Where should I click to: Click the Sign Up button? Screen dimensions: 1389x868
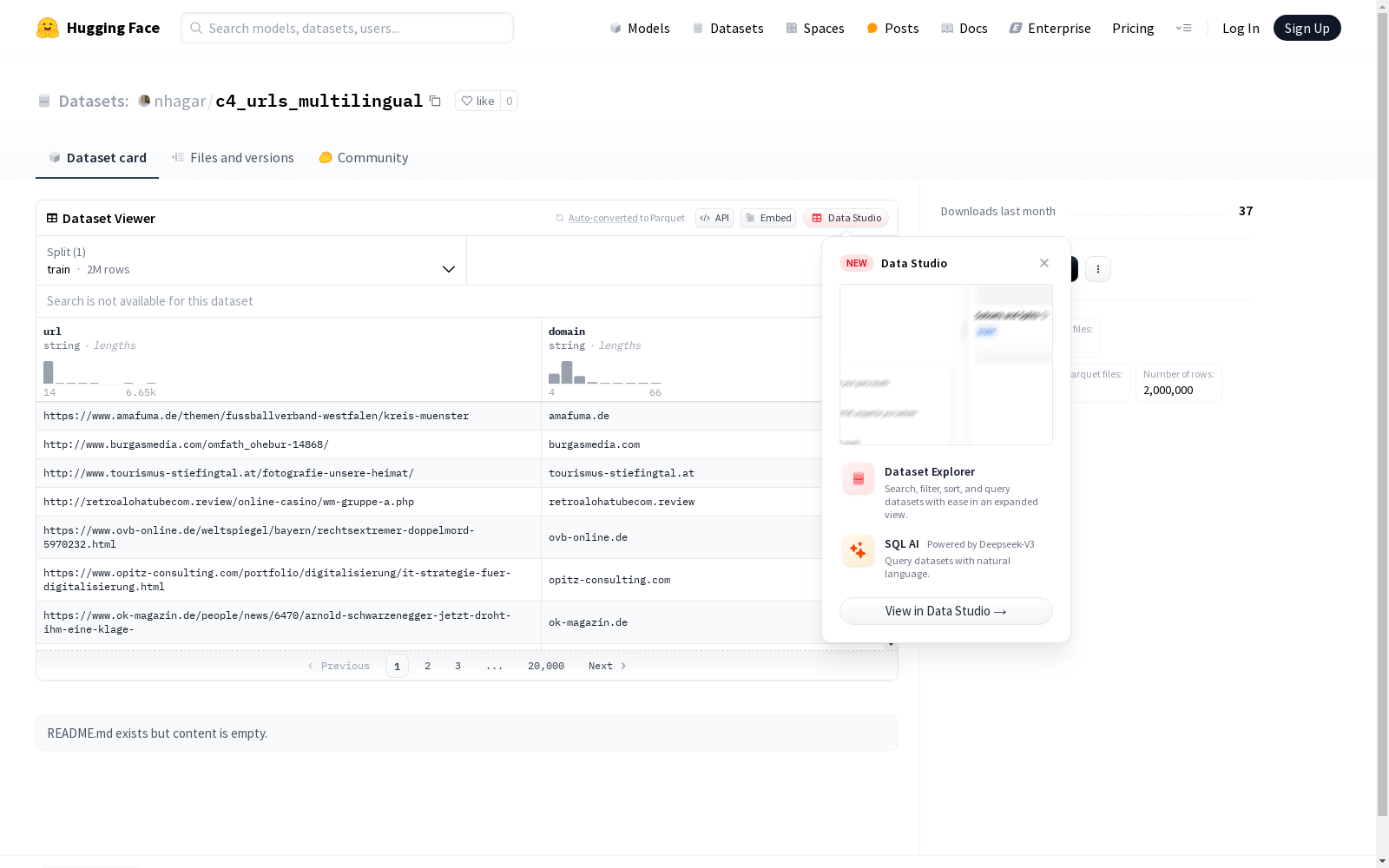[x=1307, y=28]
